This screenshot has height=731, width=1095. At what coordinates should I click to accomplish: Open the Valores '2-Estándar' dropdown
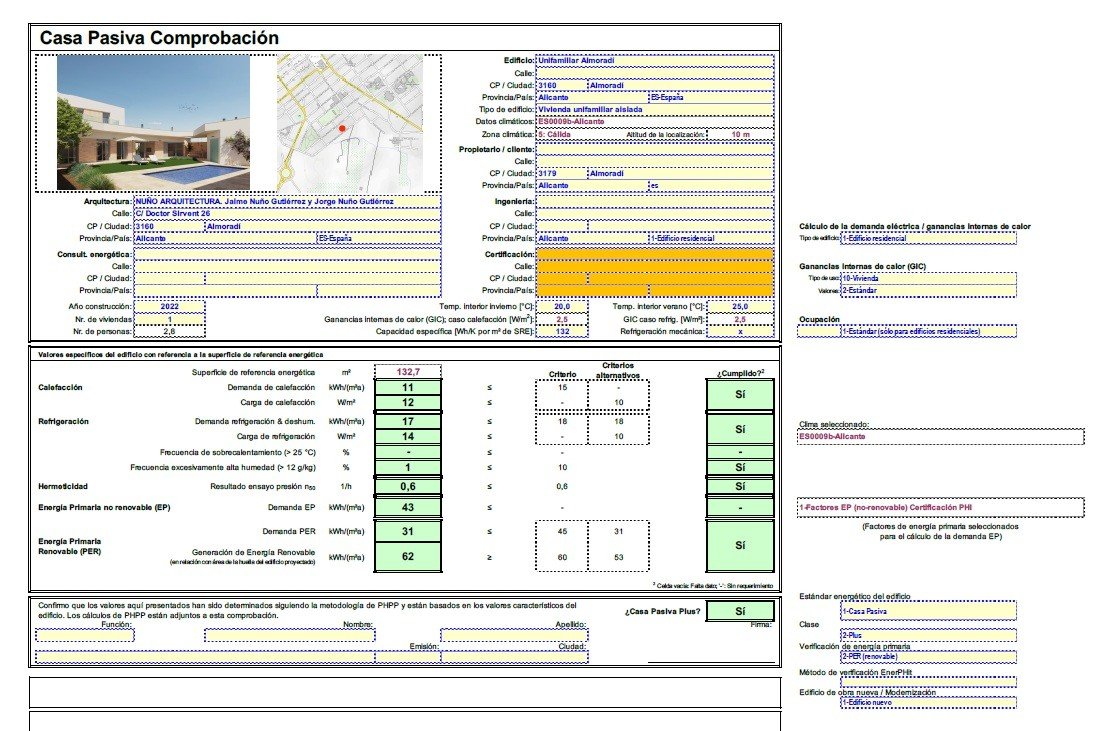pyautogui.click(x=929, y=290)
